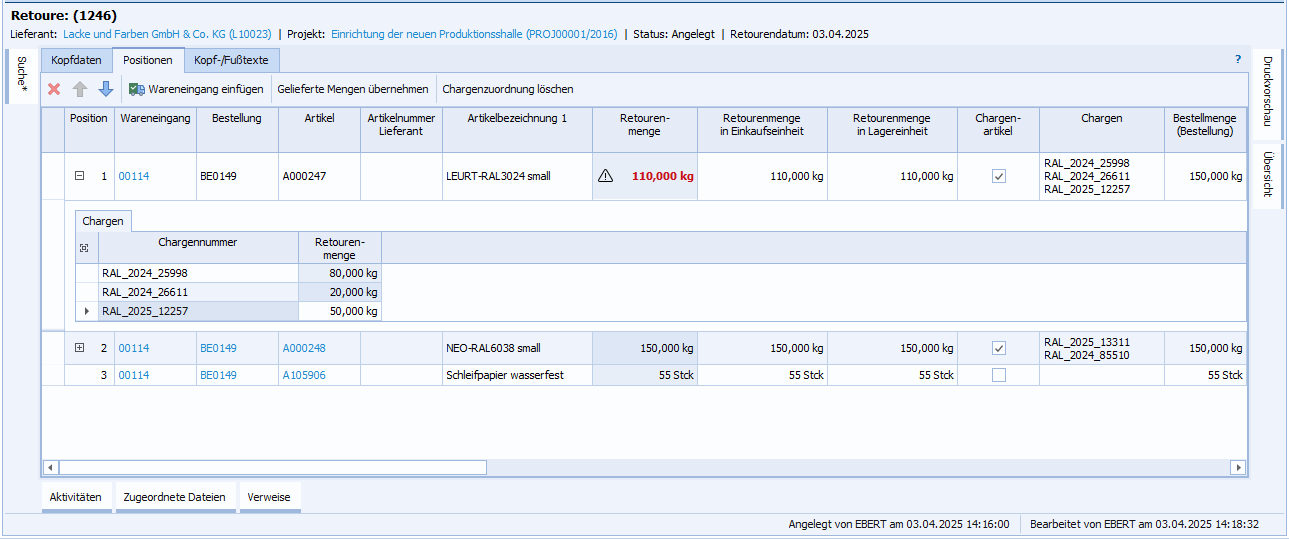Viewport: 1289px width, 539px height.
Task: Expand position 2 batch details
Action: 80,348
